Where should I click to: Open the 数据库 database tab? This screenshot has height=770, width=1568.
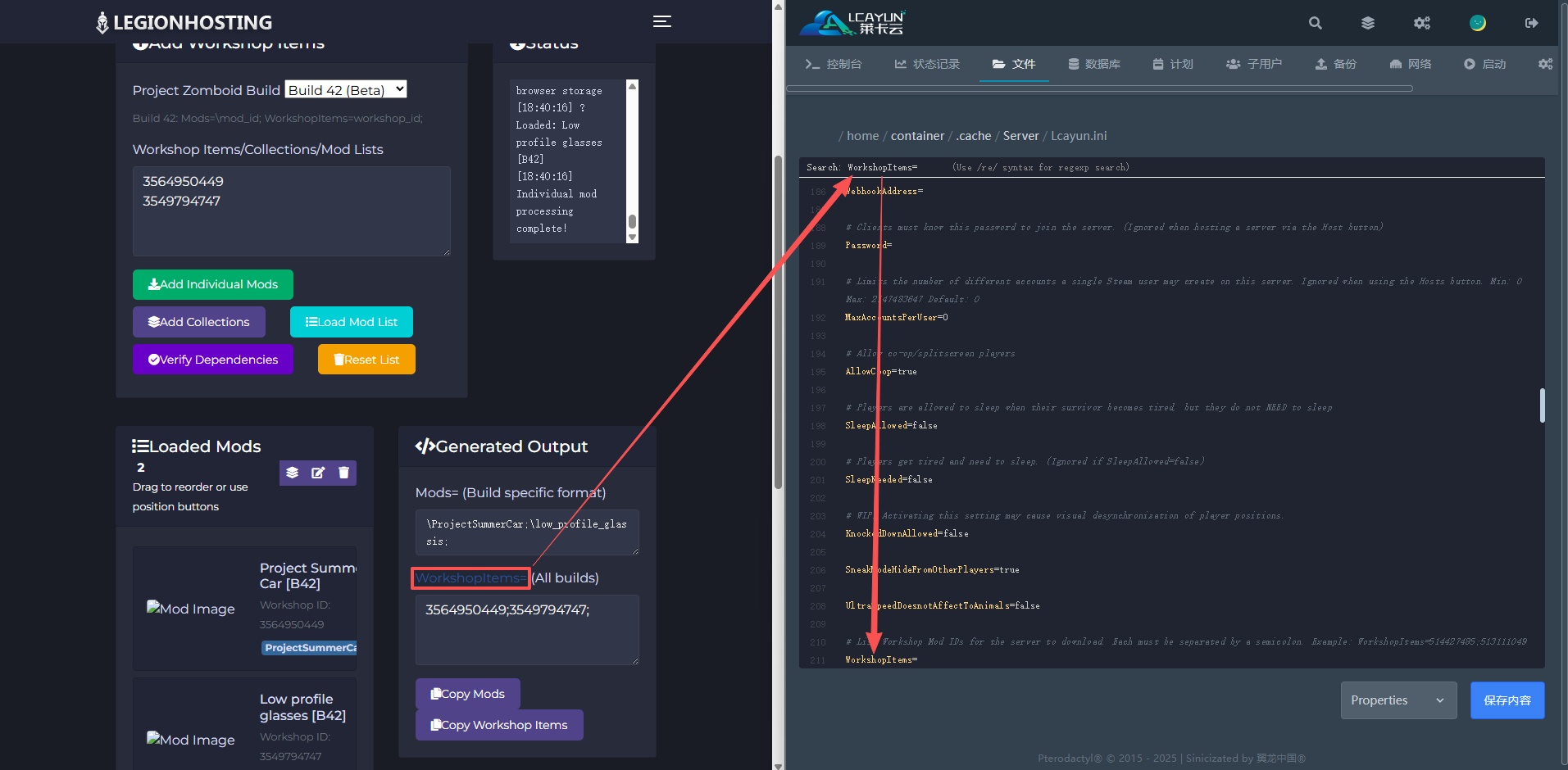(x=1094, y=64)
